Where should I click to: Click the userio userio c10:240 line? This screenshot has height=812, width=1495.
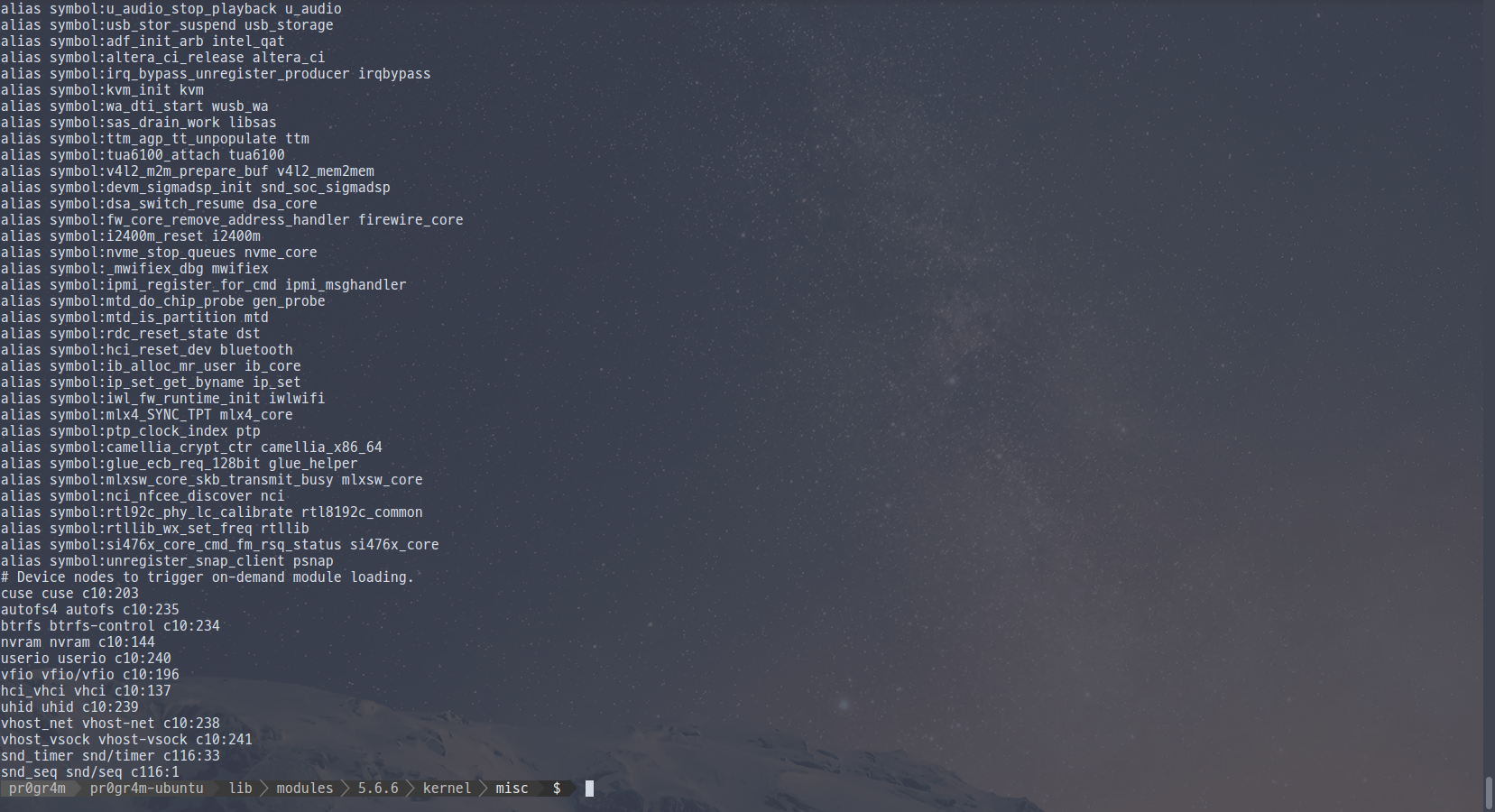(86, 659)
